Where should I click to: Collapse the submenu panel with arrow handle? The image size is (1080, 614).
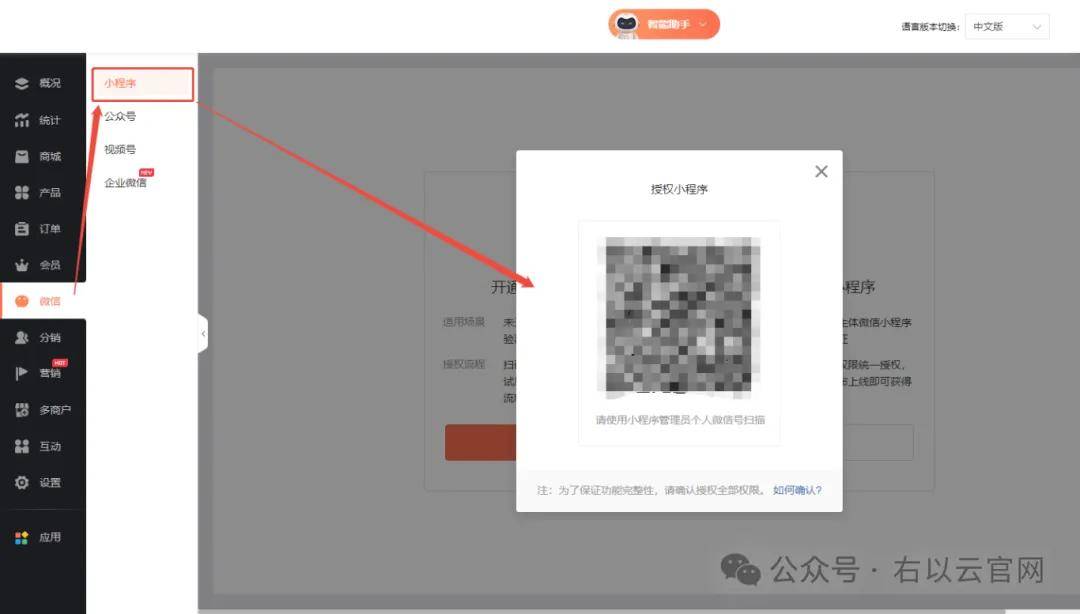203,334
